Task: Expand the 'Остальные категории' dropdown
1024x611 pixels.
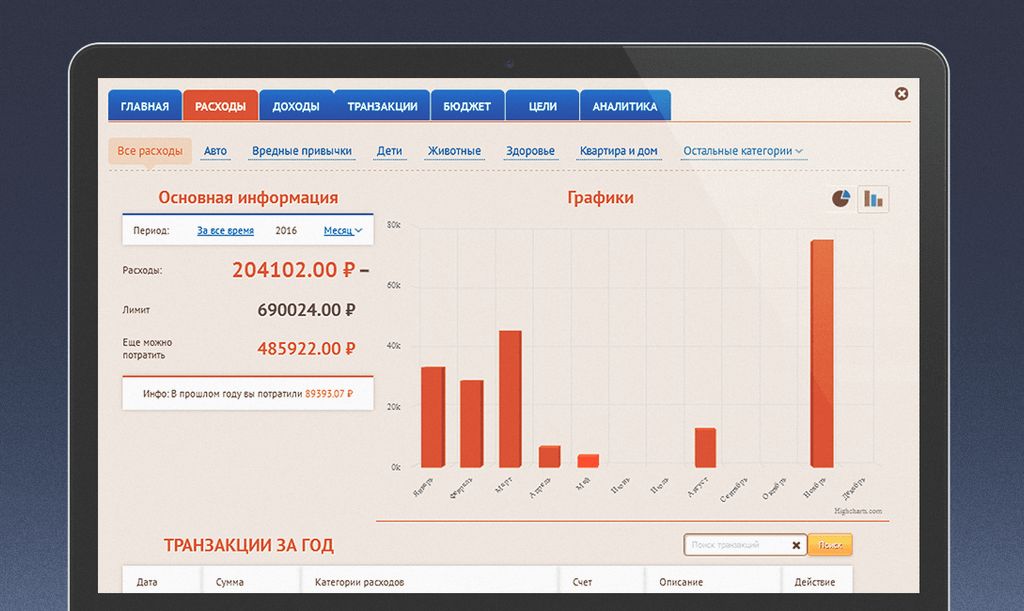Action: (743, 151)
